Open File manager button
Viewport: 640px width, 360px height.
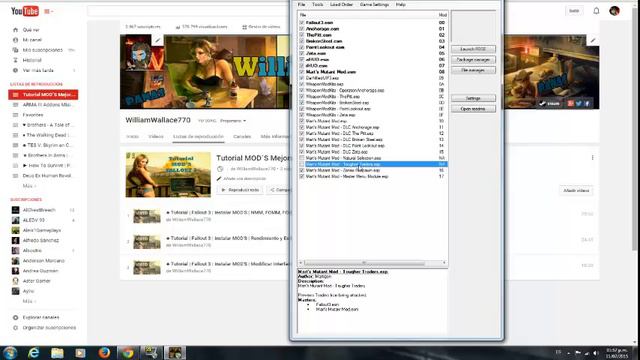(x=473, y=70)
